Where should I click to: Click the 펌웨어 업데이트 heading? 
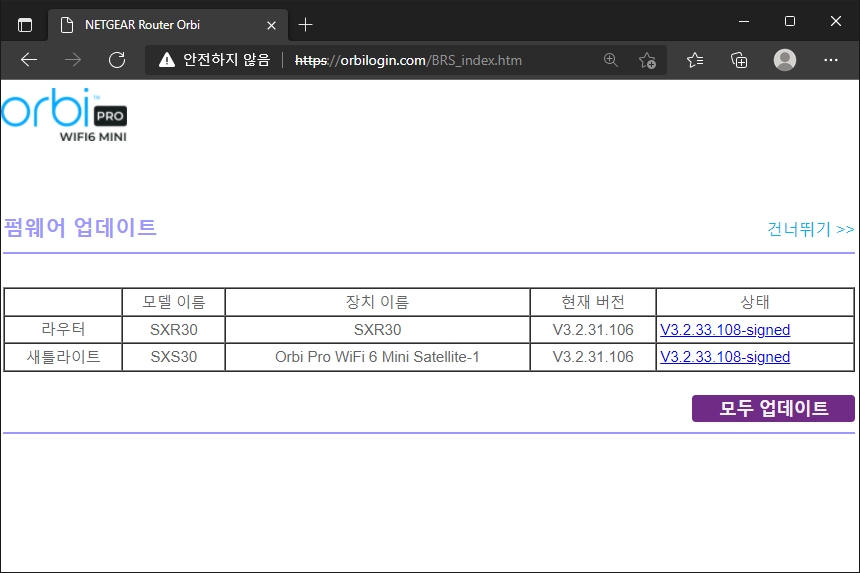click(80, 228)
